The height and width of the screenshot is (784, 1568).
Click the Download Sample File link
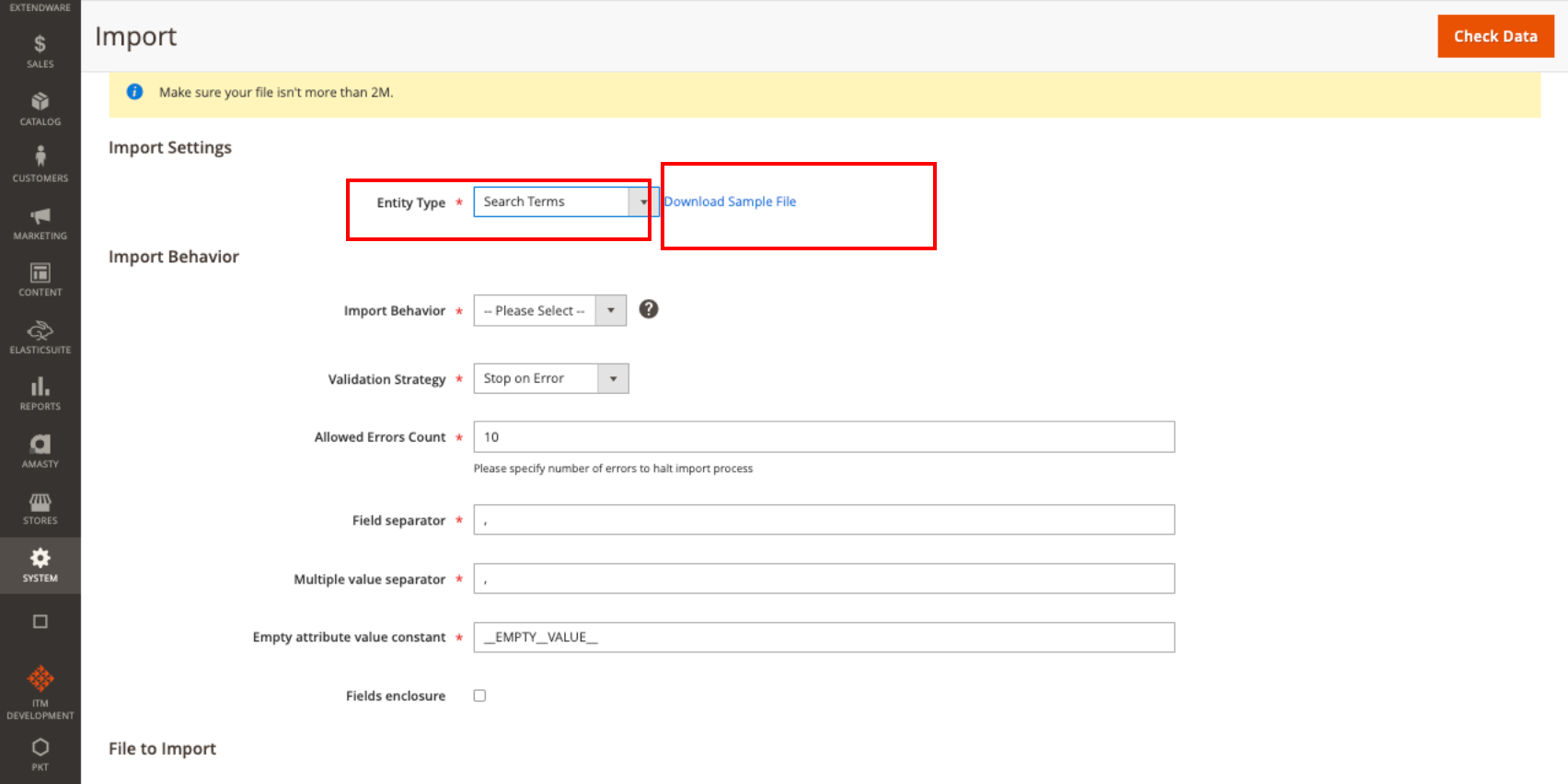[x=730, y=202]
